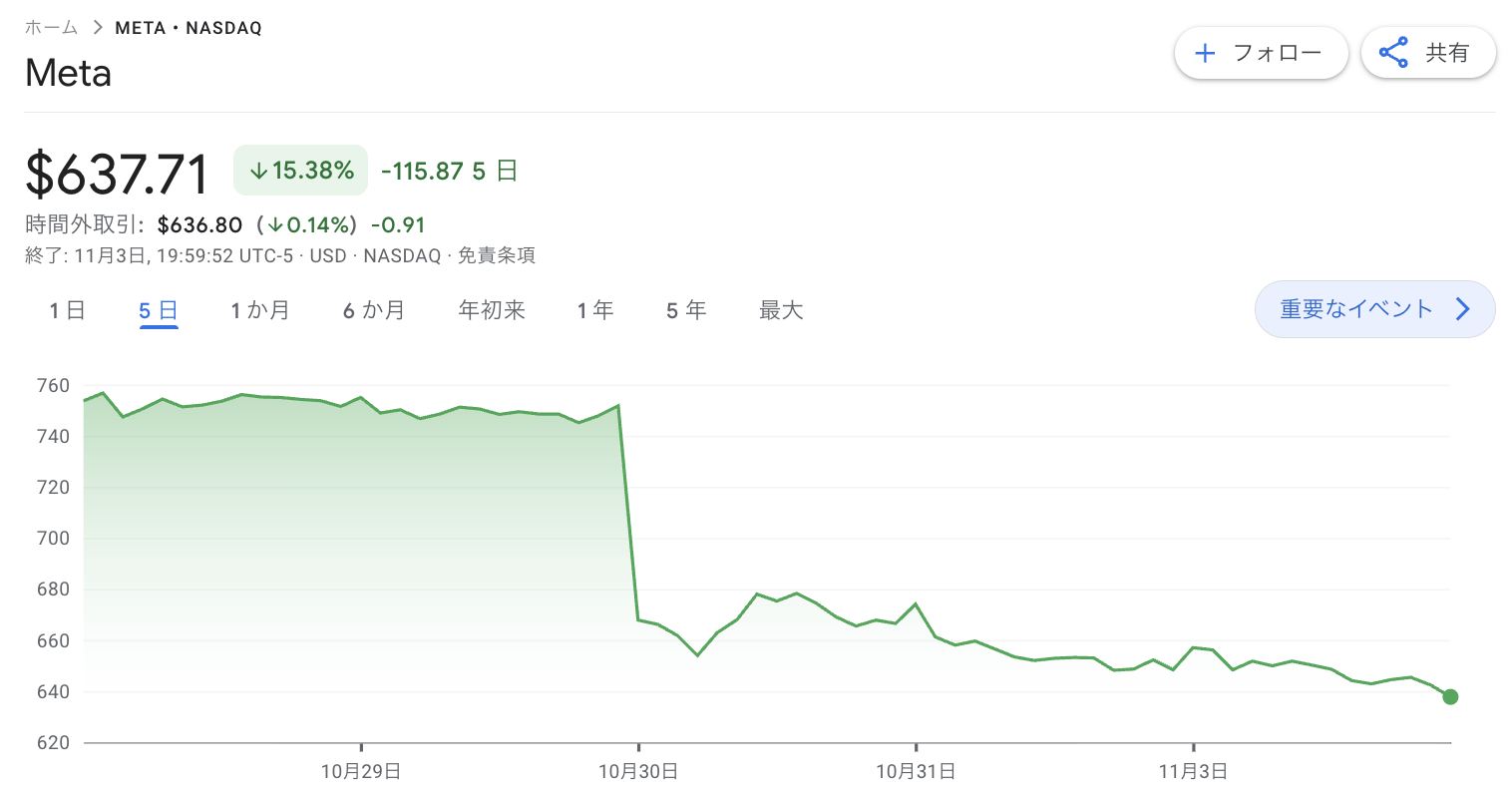Click the 10月30日 date label on axis
Viewport: 1512px width, 794px height.
pos(638,771)
